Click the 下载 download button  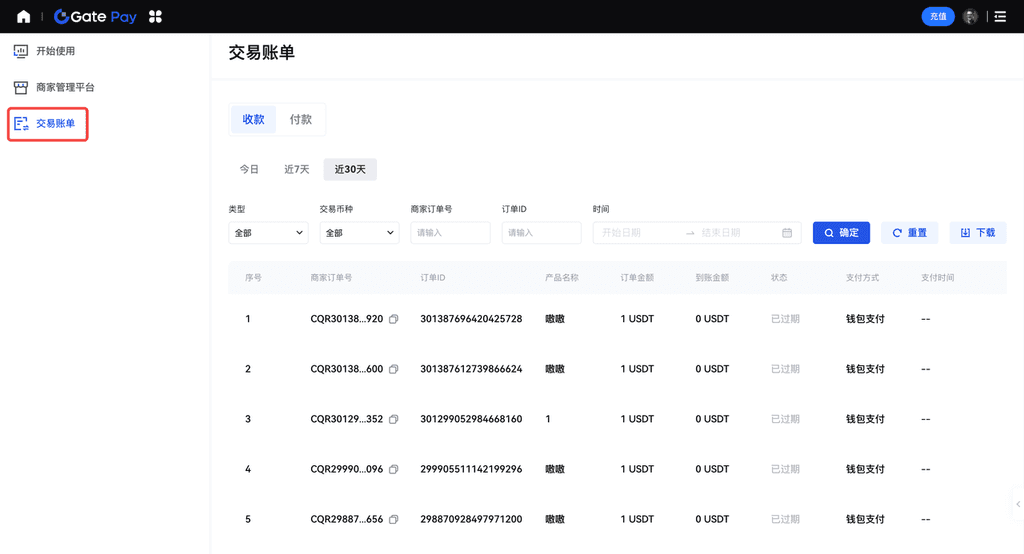[978, 233]
